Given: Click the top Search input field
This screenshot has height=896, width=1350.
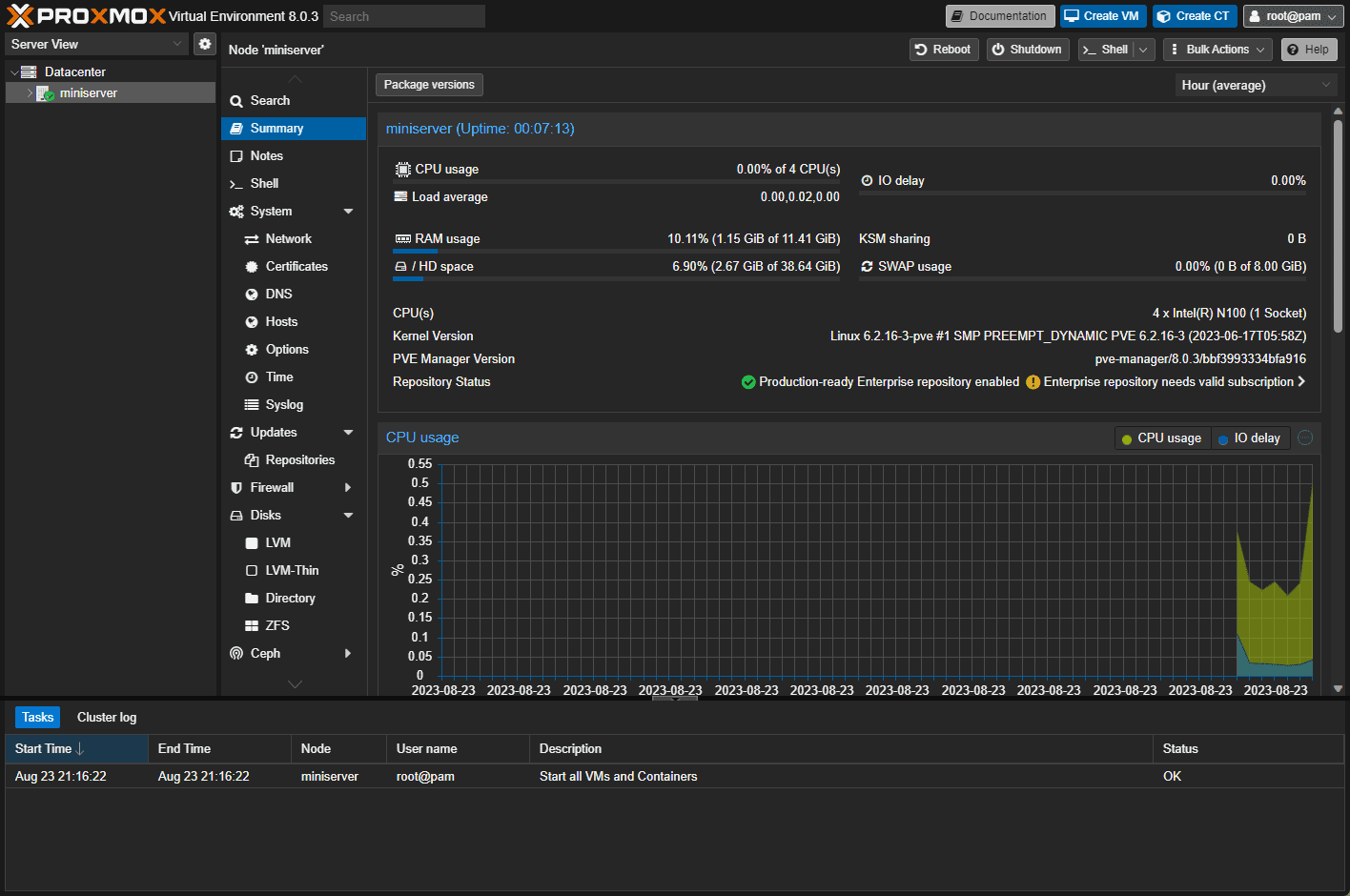Looking at the screenshot, I should click(403, 16).
